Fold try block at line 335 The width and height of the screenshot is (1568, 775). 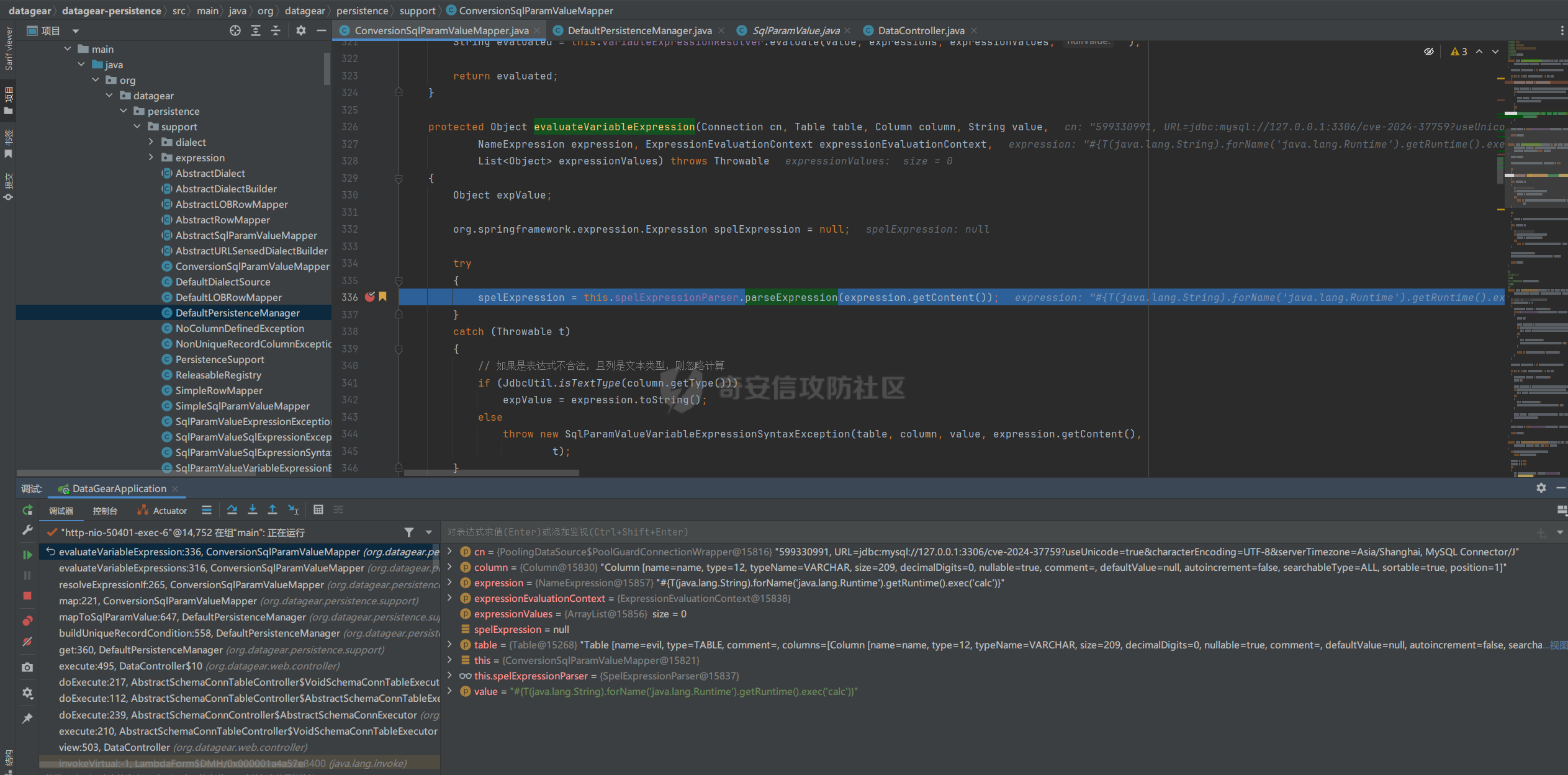[399, 281]
